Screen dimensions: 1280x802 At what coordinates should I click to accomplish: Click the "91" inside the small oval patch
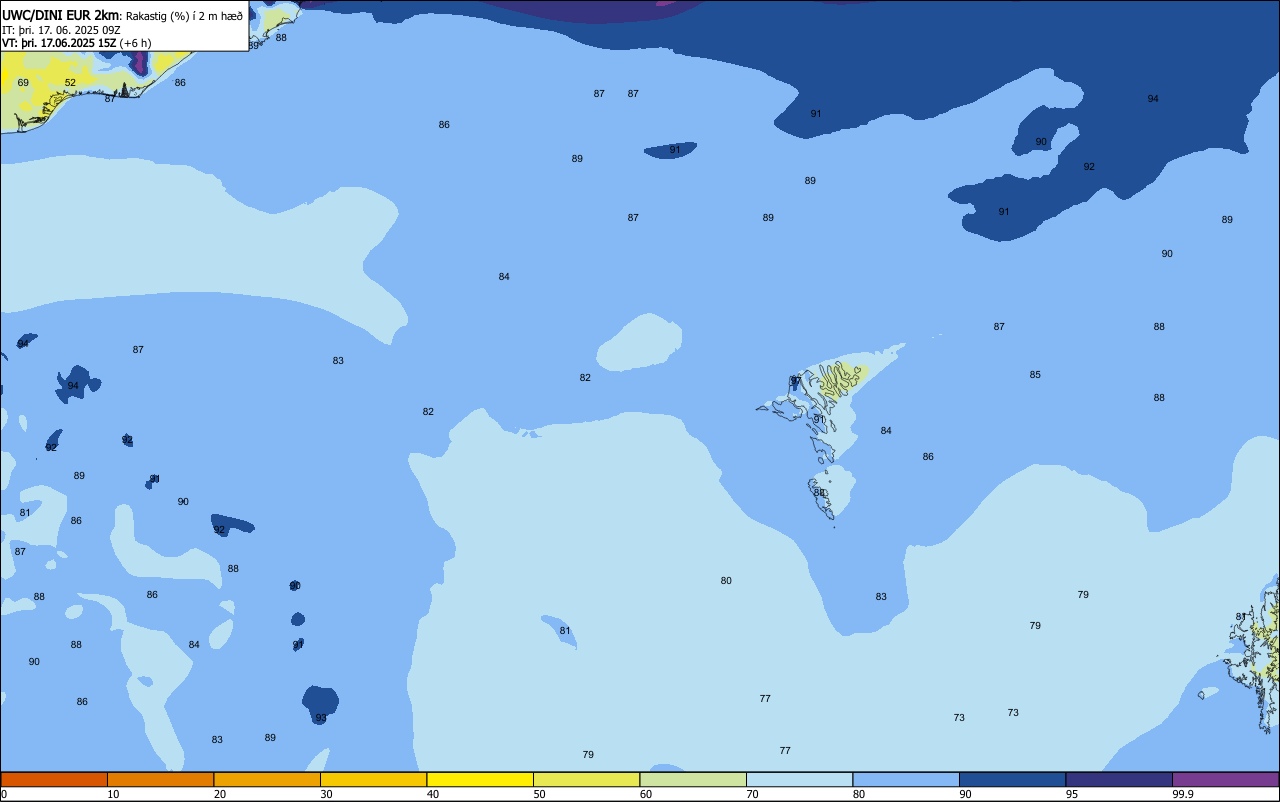click(x=675, y=150)
